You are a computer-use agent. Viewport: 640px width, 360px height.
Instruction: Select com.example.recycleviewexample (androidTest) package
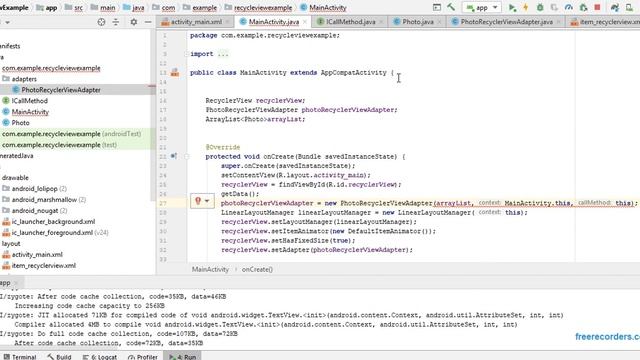pyautogui.click(x=71, y=134)
